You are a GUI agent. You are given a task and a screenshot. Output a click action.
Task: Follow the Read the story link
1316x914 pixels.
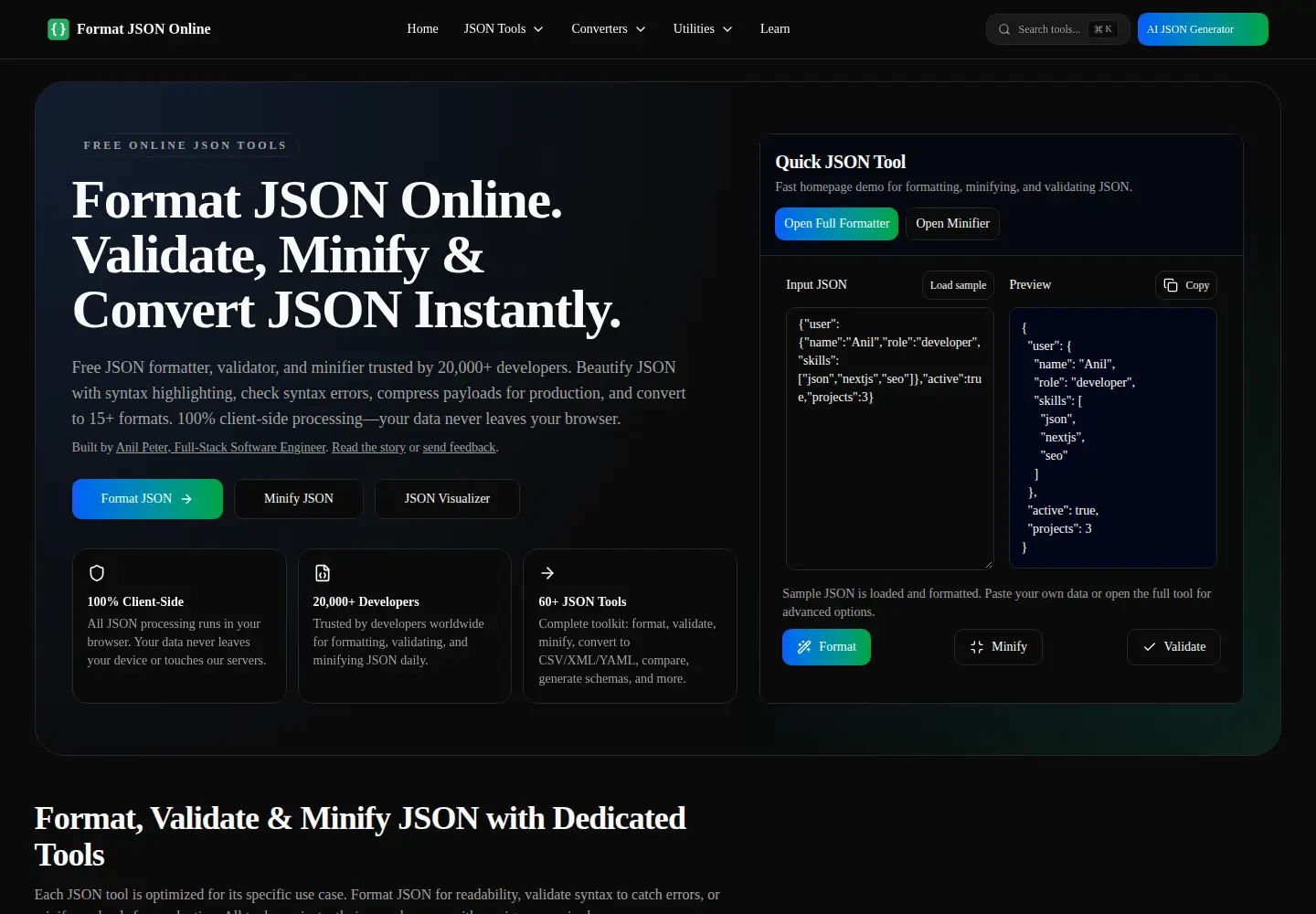(x=368, y=448)
